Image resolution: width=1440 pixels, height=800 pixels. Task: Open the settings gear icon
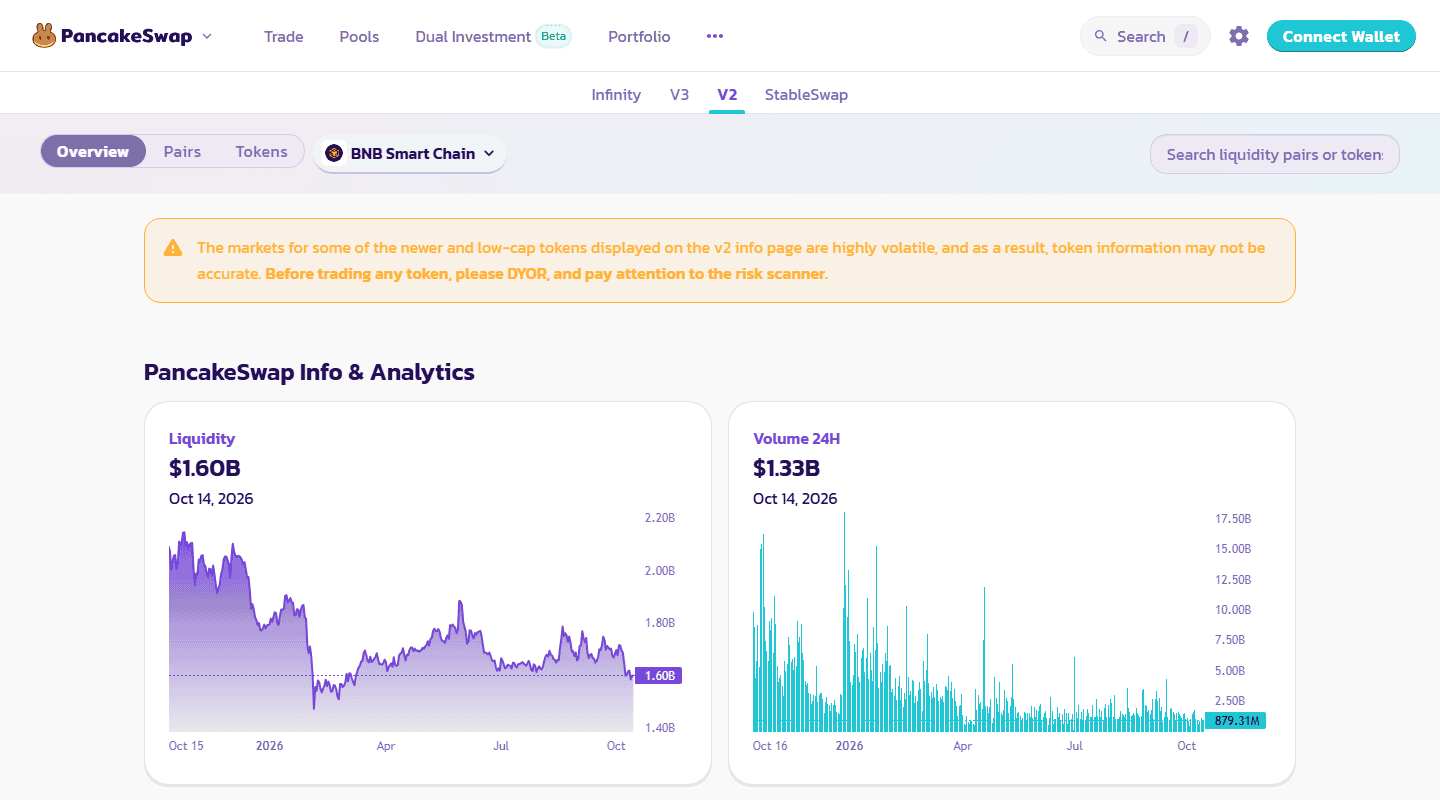[x=1239, y=36]
